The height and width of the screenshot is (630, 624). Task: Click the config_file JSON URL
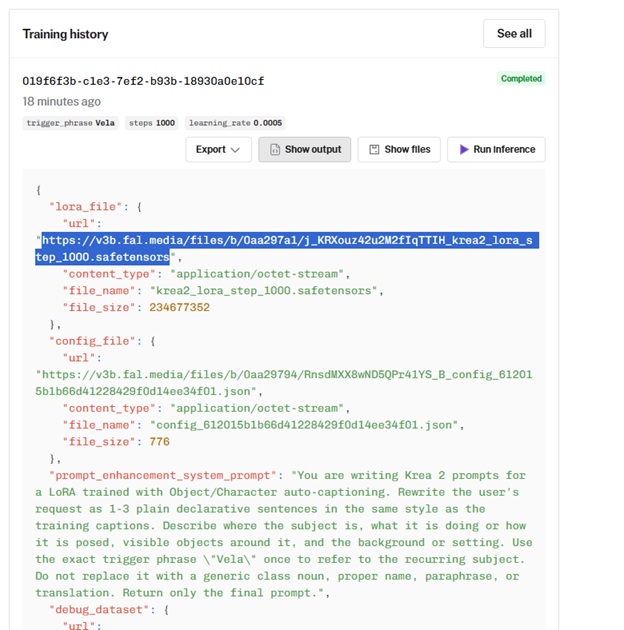(x=284, y=383)
